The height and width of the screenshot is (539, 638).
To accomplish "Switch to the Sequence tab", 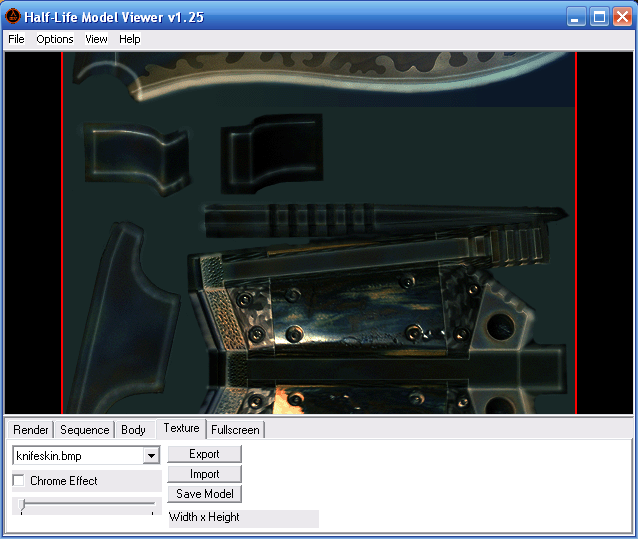I will (x=85, y=430).
